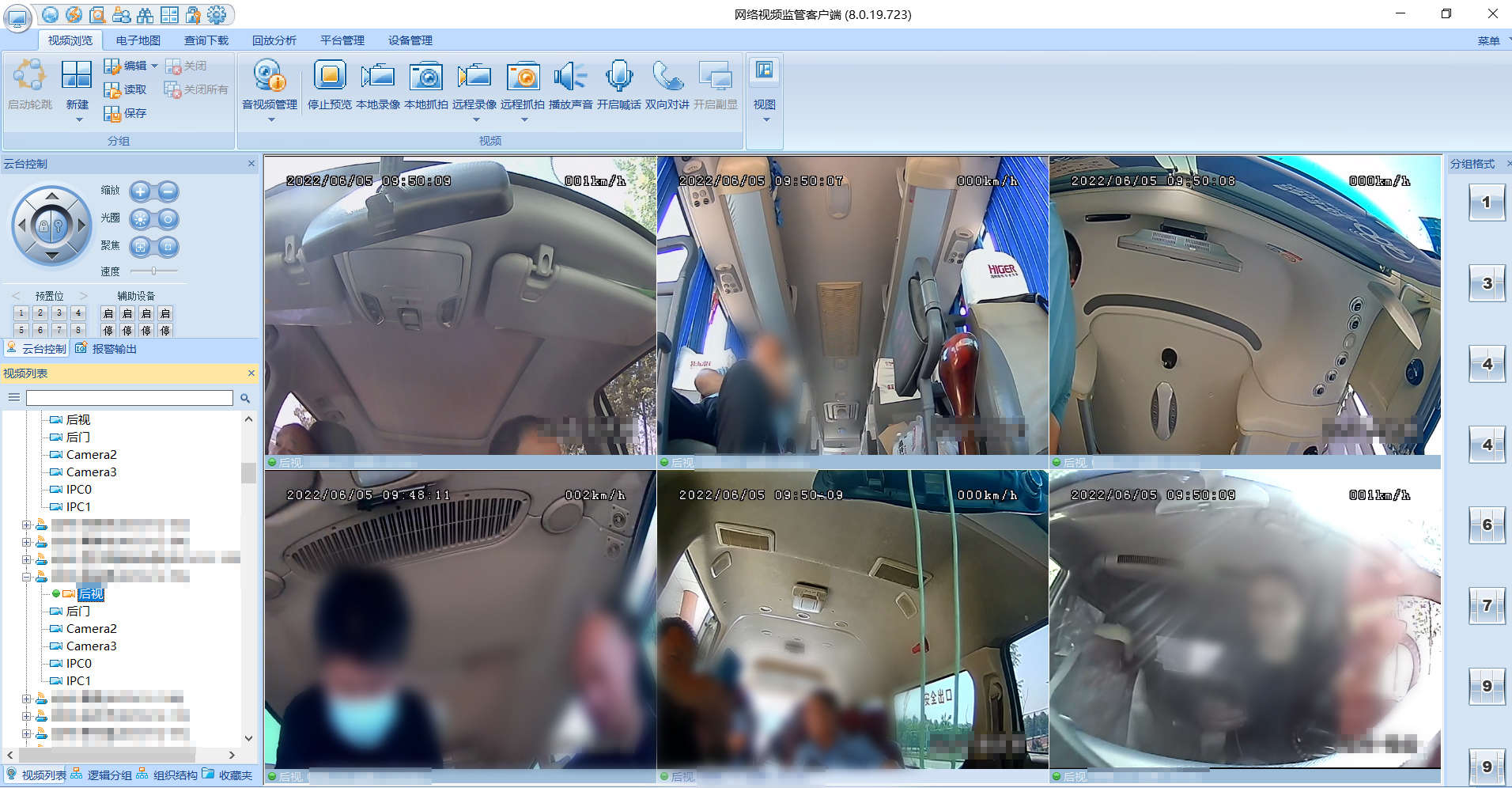Click the 停止预览 stop preview icon
The image size is (1512, 788).
(330, 77)
